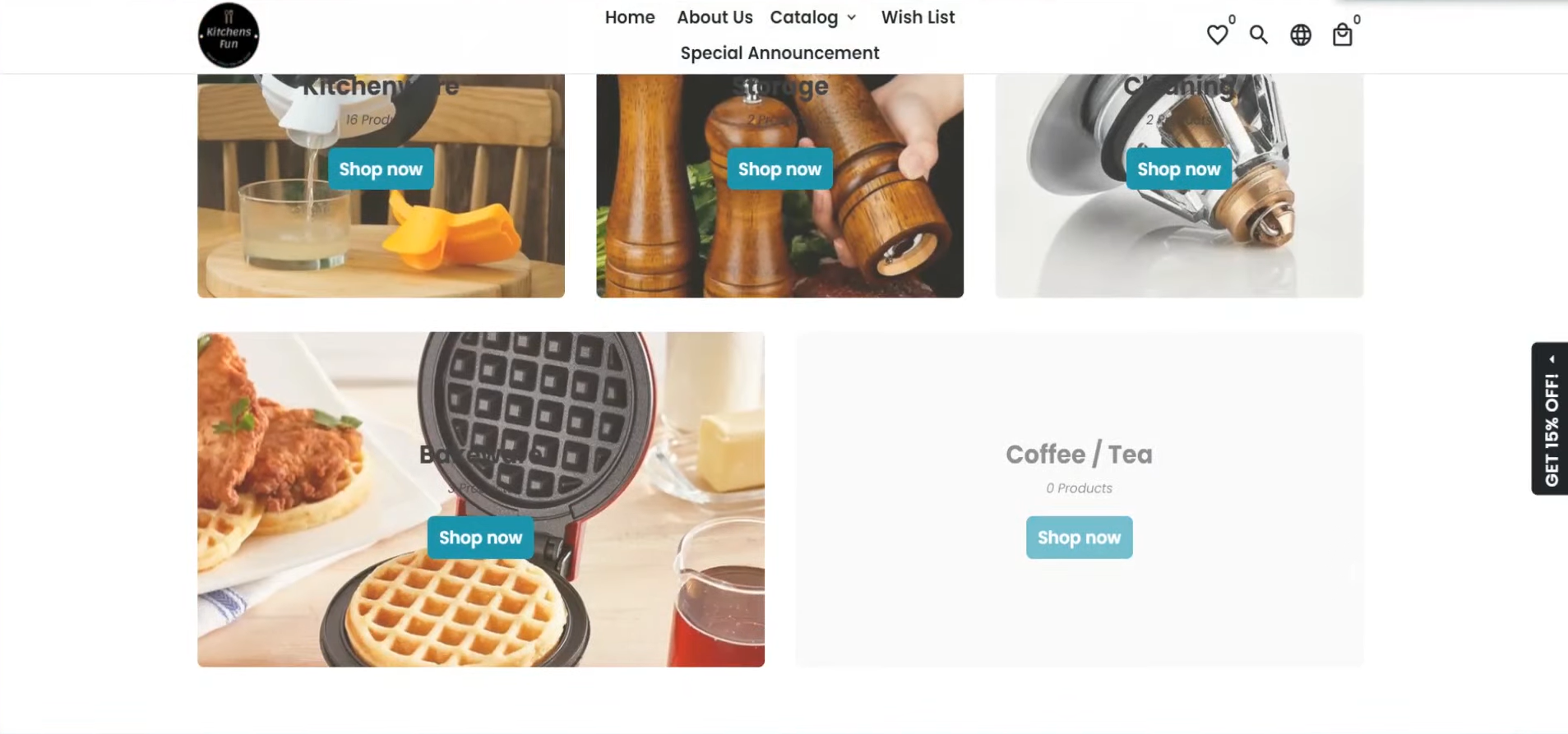This screenshot has height=734, width=1568.
Task: Shop now in Cleaning category
Action: pos(1178,168)
